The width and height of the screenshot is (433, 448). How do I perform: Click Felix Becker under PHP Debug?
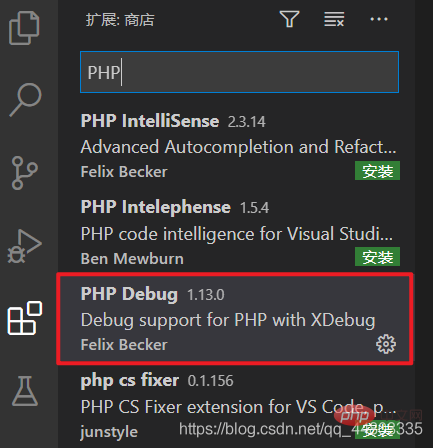[124, 345]
